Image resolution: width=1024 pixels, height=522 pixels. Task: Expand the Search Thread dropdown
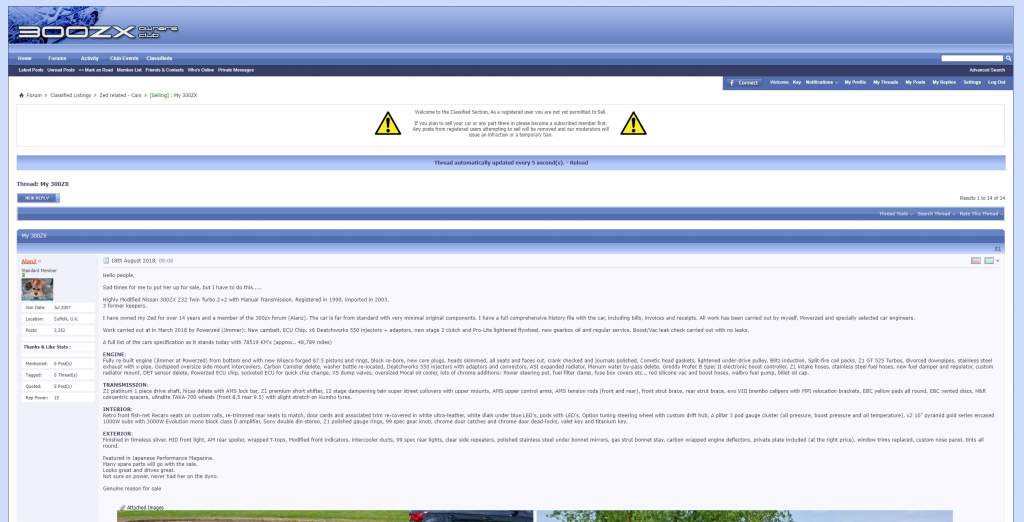pos(938,214)
